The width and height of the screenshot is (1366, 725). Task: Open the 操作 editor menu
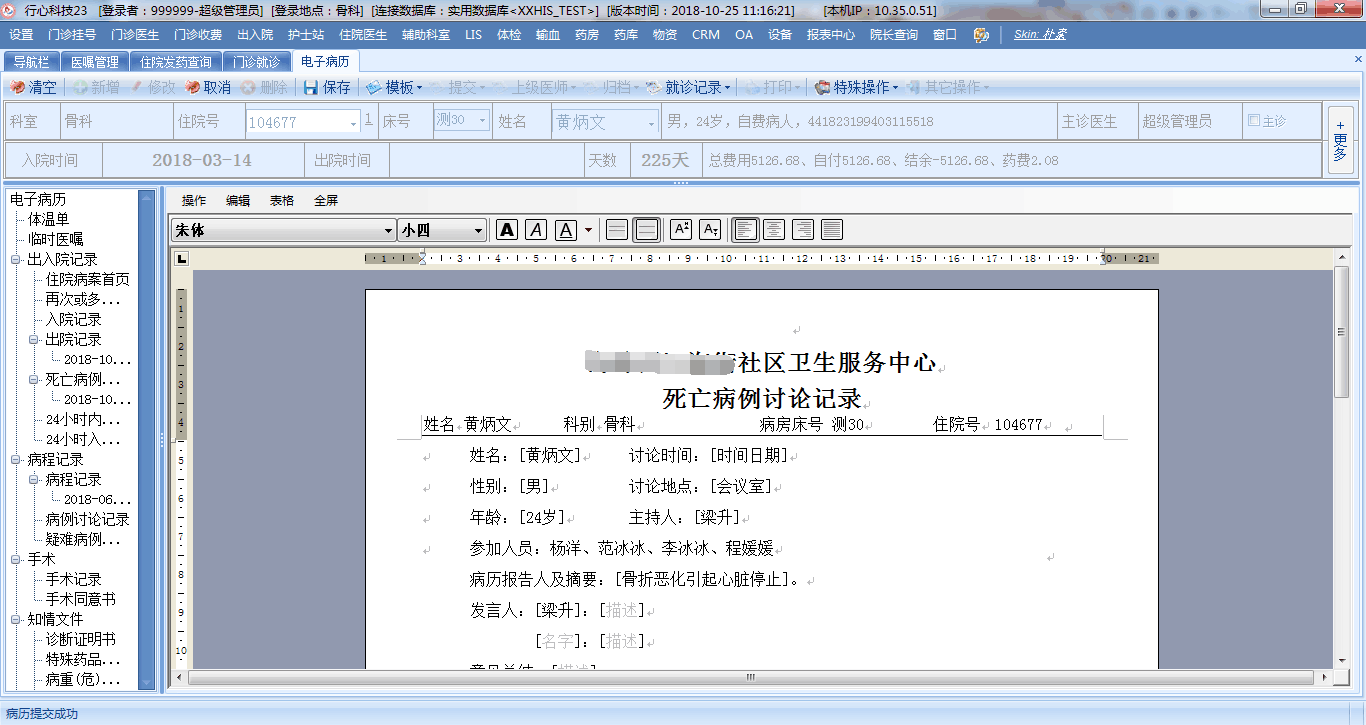click(x=194, y=200)
